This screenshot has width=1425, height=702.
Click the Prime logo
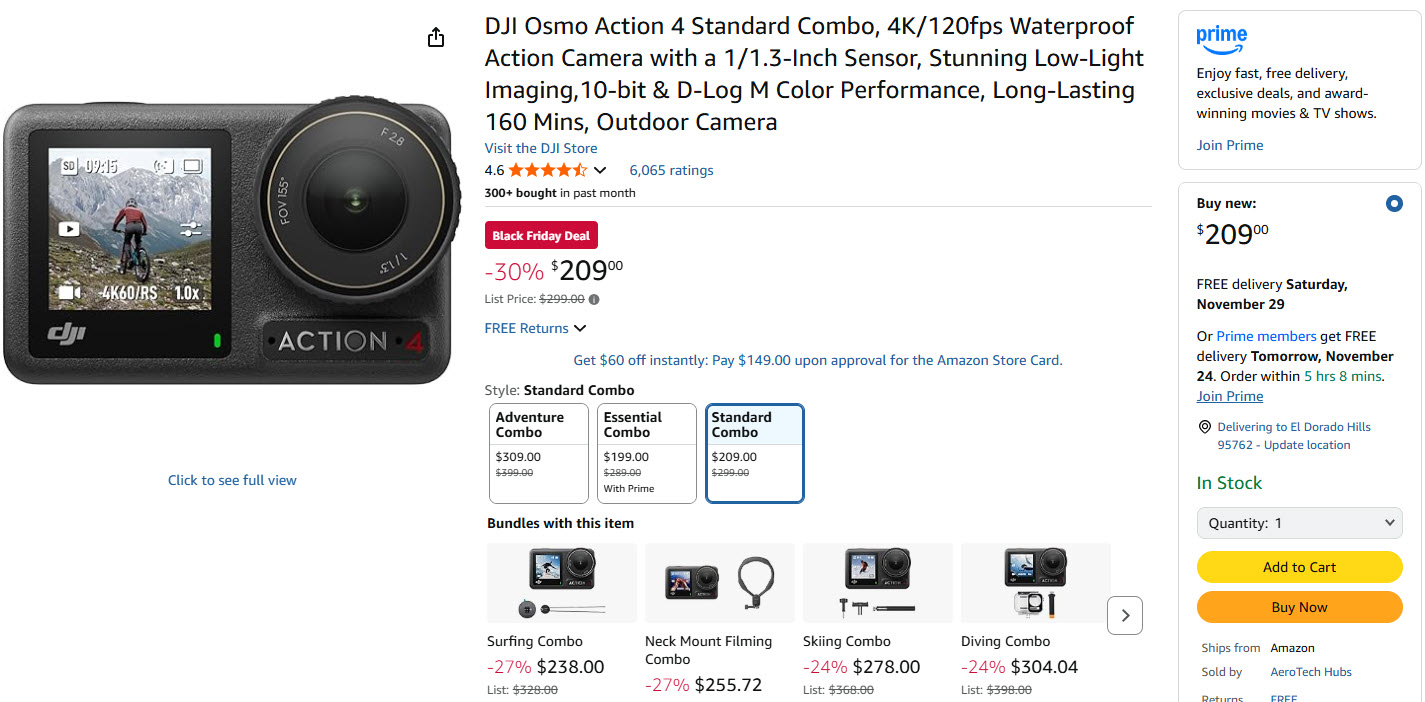pyautogui.click(x=1221, y=39)
